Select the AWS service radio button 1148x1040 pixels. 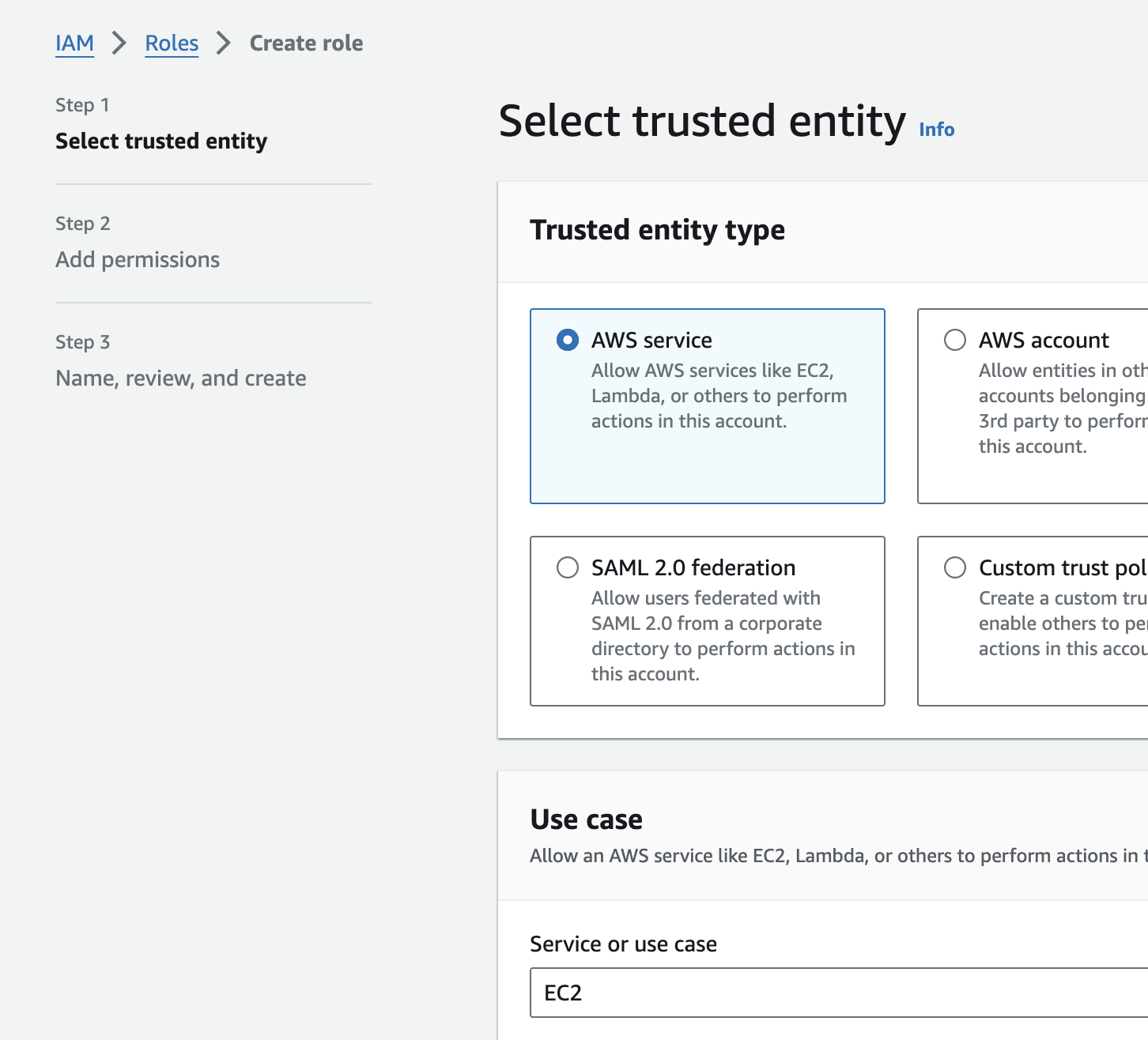click(x=568, y=340)
